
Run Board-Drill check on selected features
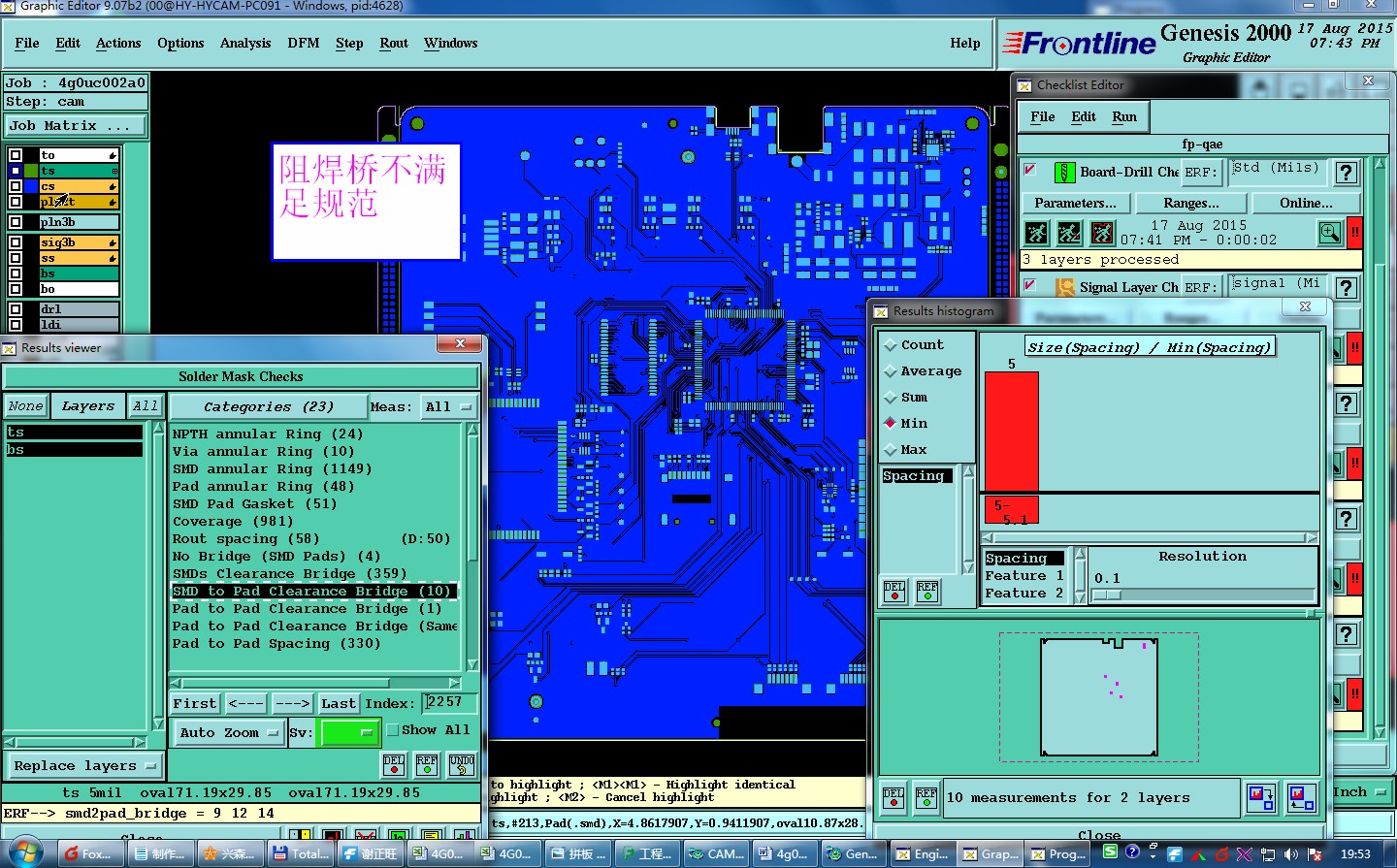pos(1069,233)
